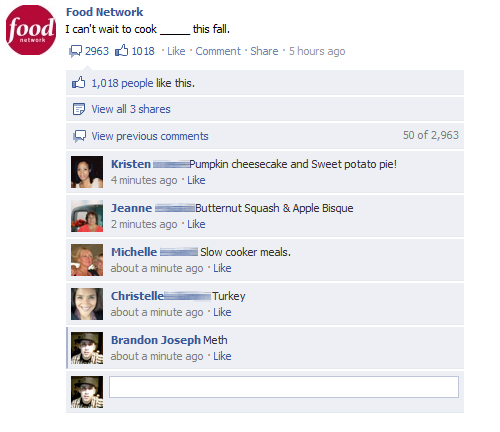Click the Comment link under the post
Screen dimensions: 500x432
pos(218,51)
